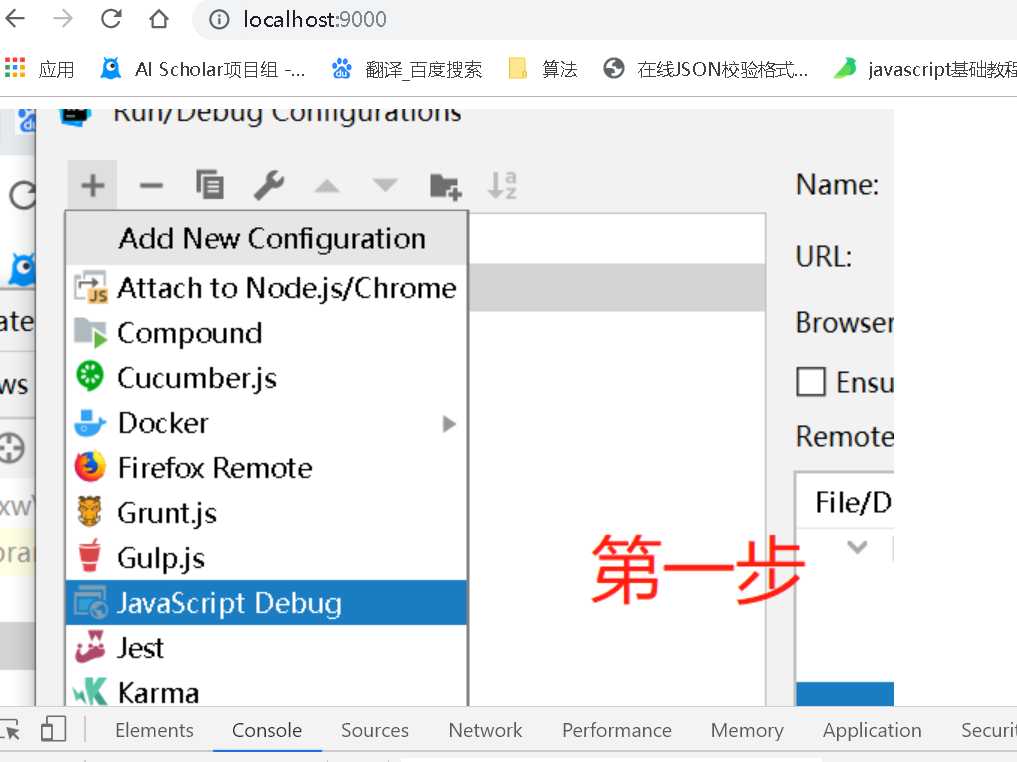
Task: Open AI Scholar项目组 bookmark
Action: pyautogui.click(x=203, y=69)
